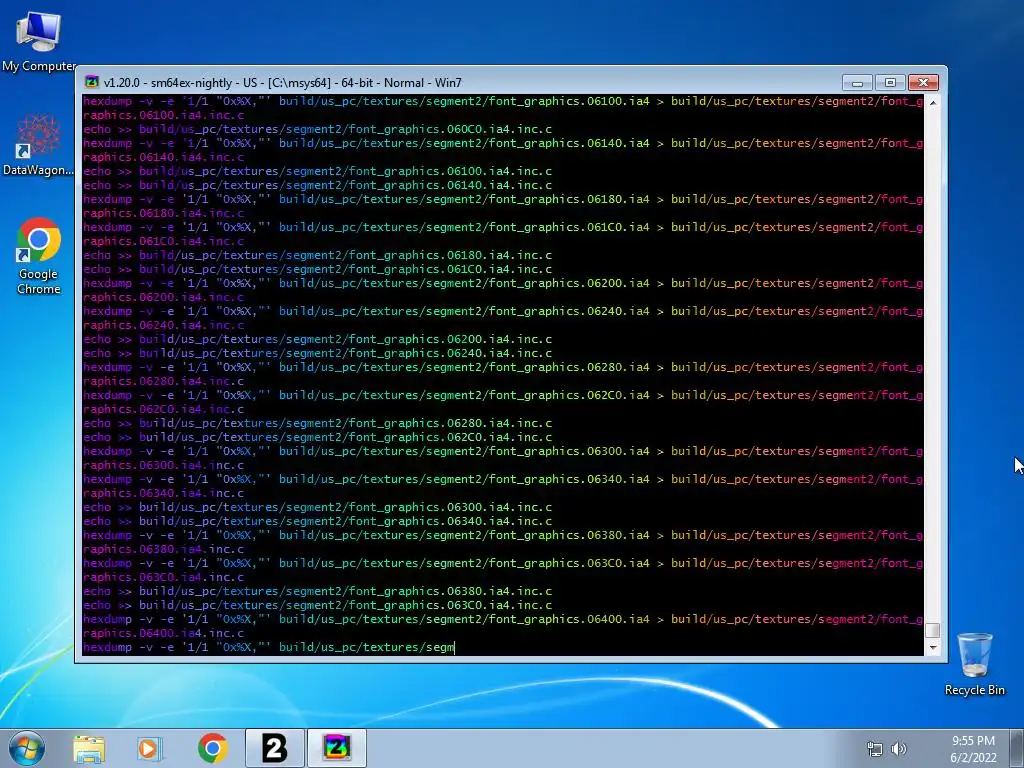Click the title bar text 'v1.20.0 - sm64ex-nightly - US'
Viewport: 1024px width, 768px height.
[x=180, y=83]
